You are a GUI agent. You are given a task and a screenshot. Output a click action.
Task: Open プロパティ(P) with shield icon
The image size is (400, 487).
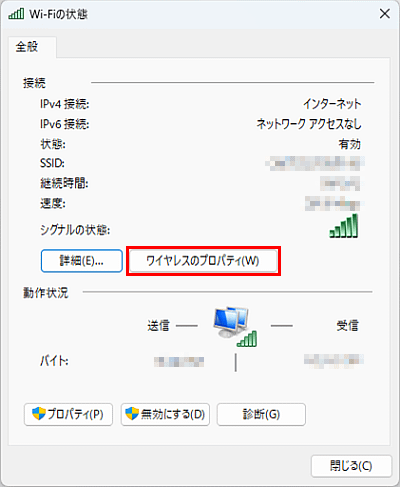point(68,414)
